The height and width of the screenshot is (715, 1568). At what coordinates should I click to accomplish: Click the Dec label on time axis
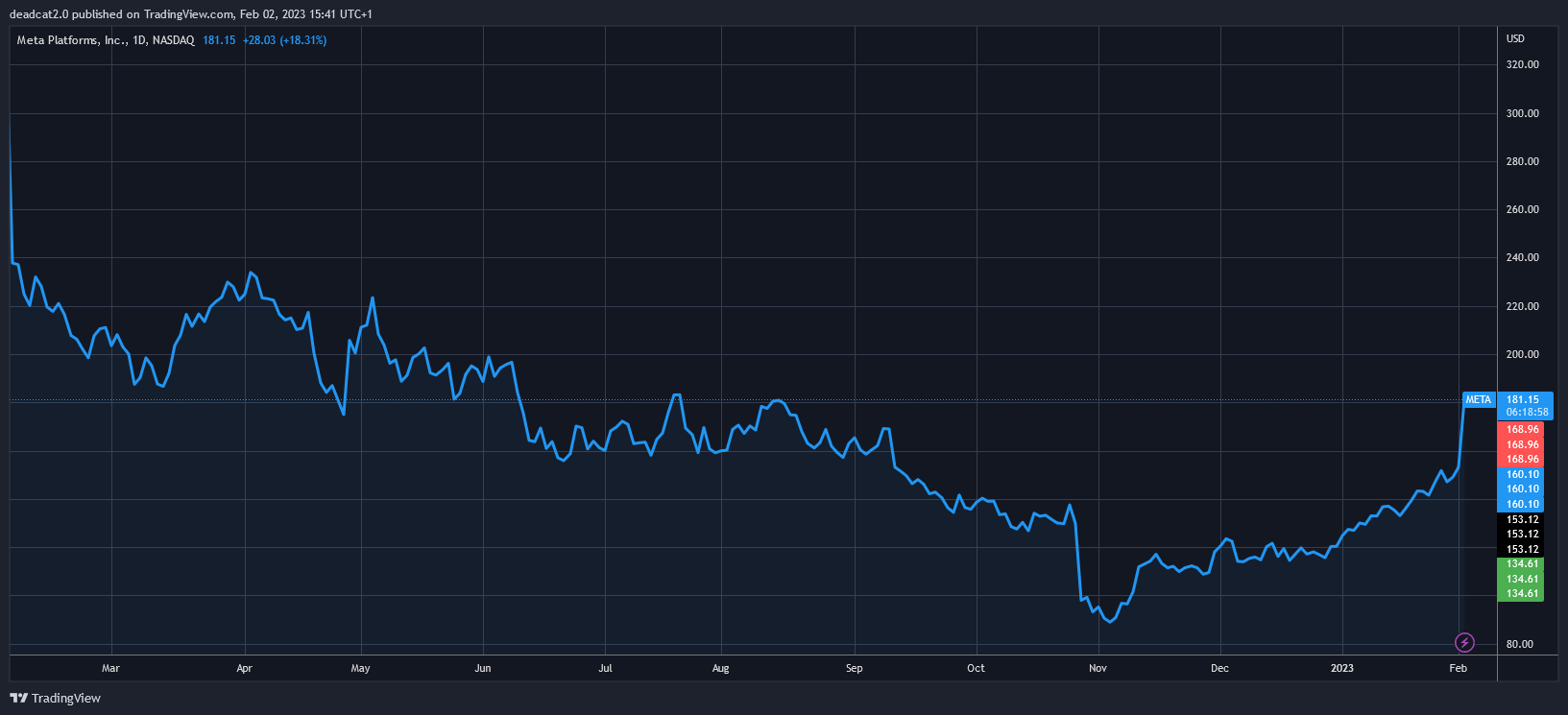tap(1219, 668)
